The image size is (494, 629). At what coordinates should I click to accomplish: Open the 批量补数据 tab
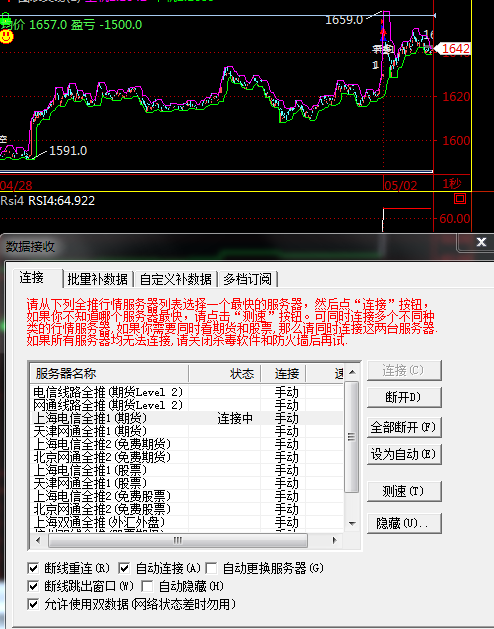pos(98,279)
